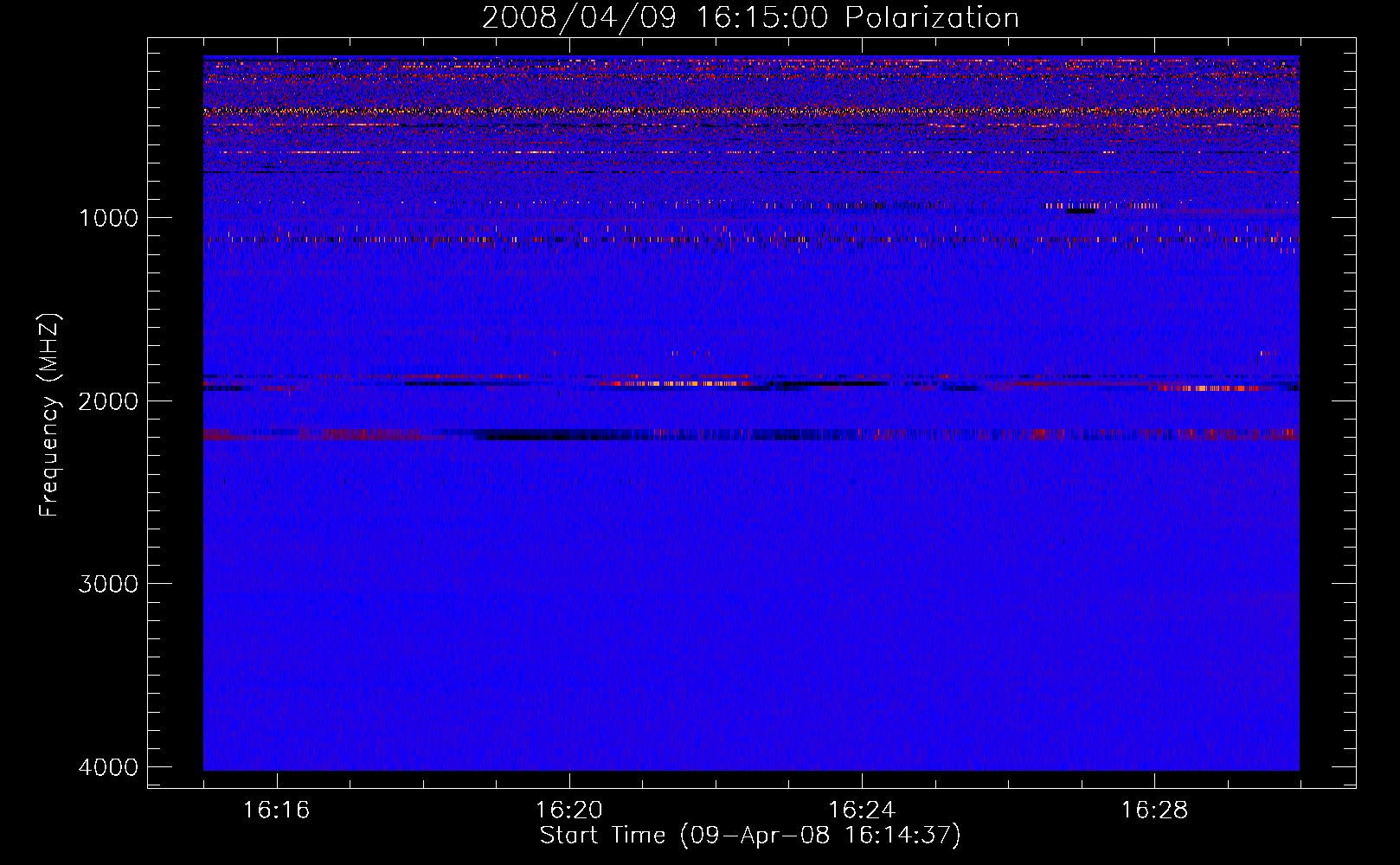
Task: Select the 'Frequency (MHZ)' axis label
Action: 50,415
